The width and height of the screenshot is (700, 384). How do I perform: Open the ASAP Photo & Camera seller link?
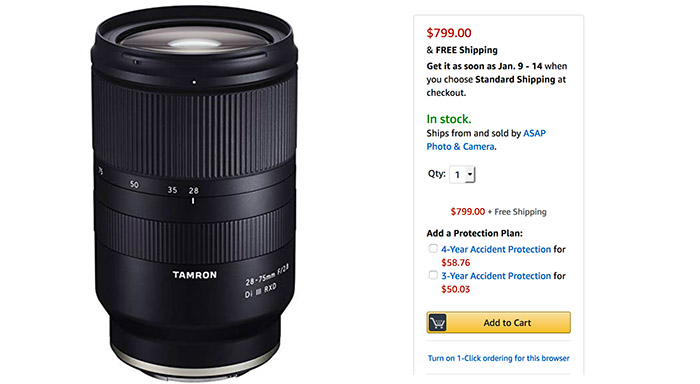coord(486,140)
